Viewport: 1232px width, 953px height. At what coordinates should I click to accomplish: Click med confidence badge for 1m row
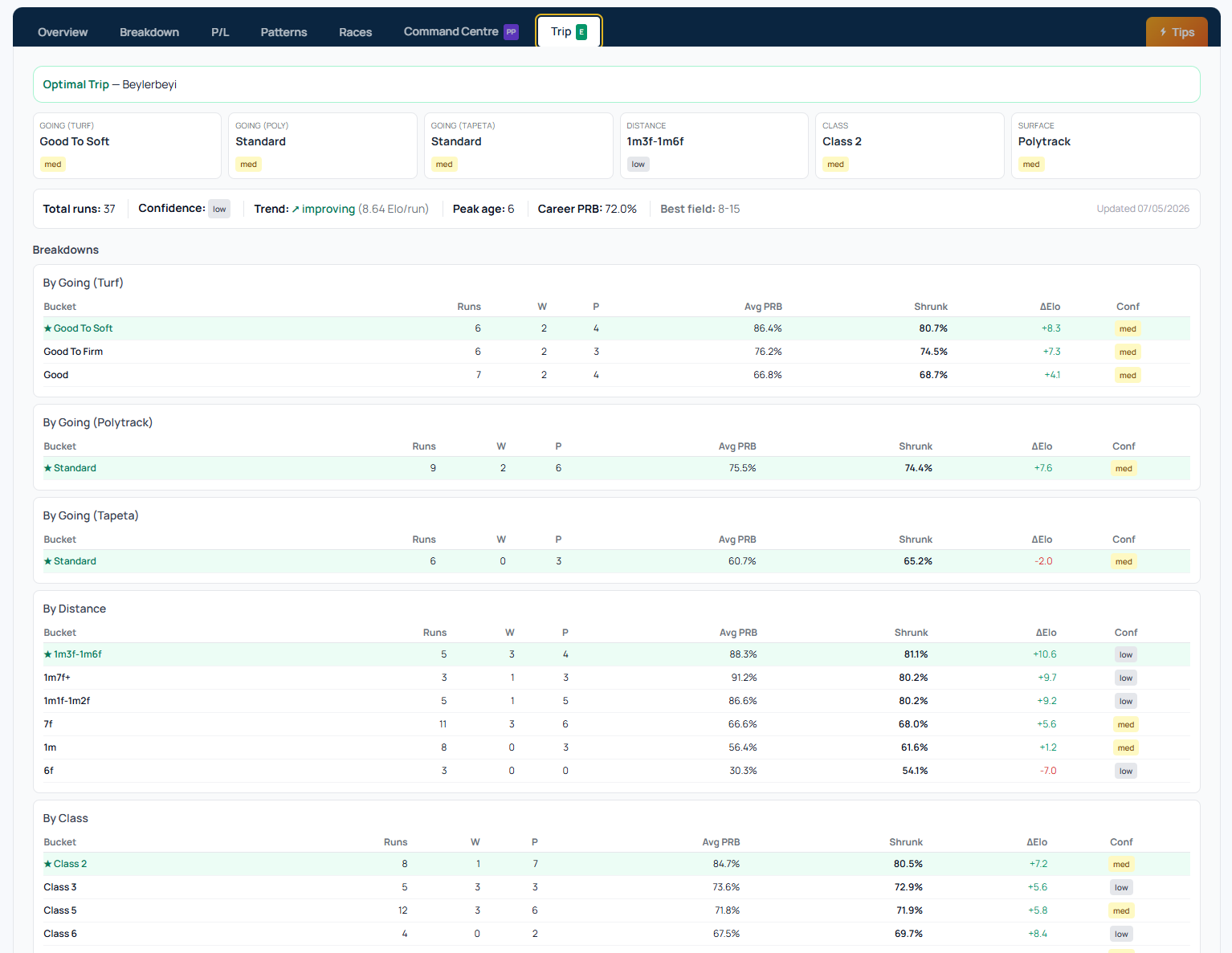(x=1126, y=747)
